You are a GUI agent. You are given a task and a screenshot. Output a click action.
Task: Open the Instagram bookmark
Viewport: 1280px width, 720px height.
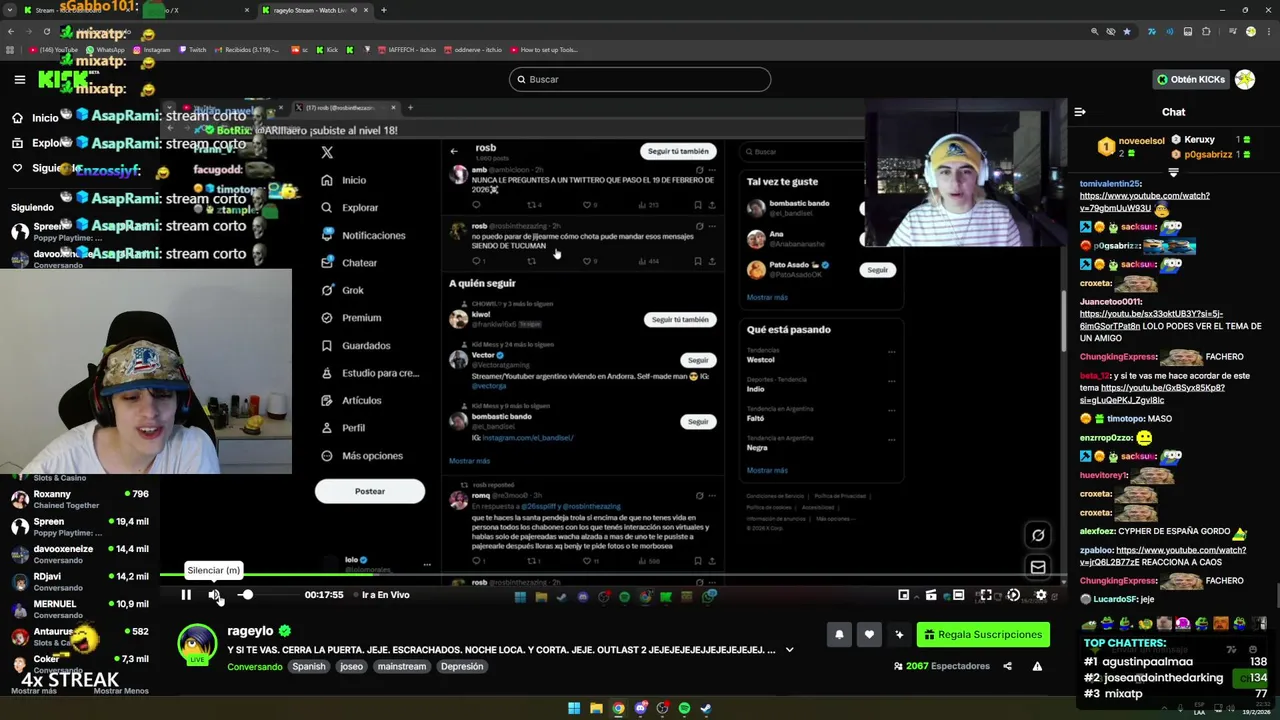[151, 50]
